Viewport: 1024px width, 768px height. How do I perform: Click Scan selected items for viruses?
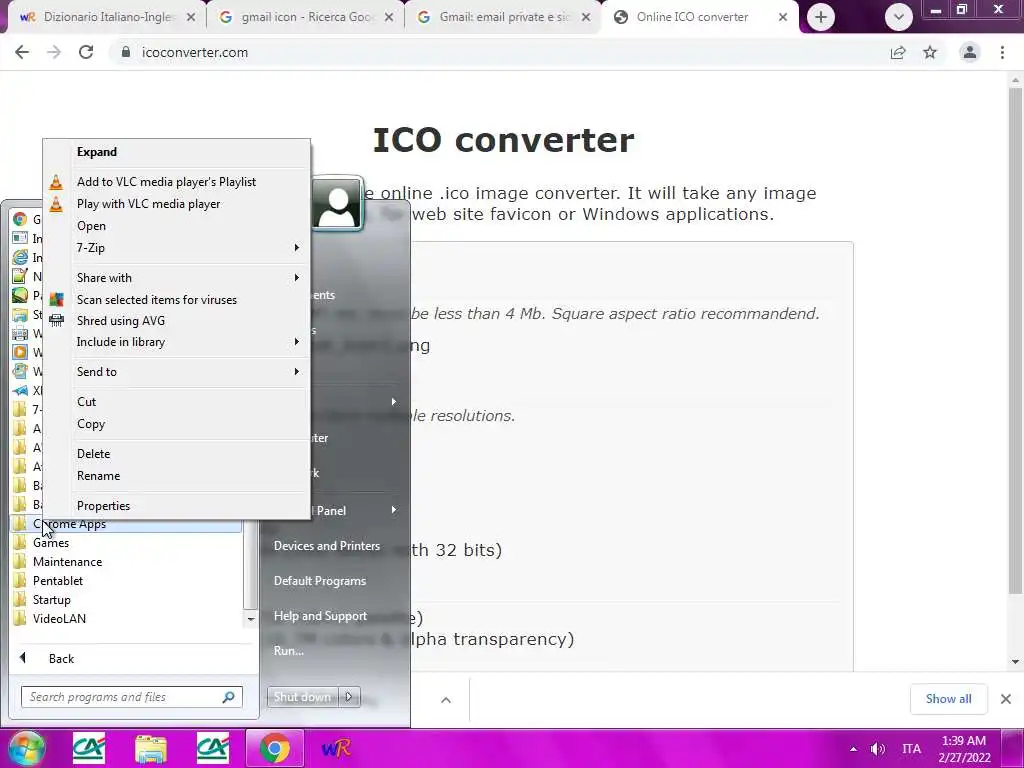pyautogui.click(x=157, y=300)
